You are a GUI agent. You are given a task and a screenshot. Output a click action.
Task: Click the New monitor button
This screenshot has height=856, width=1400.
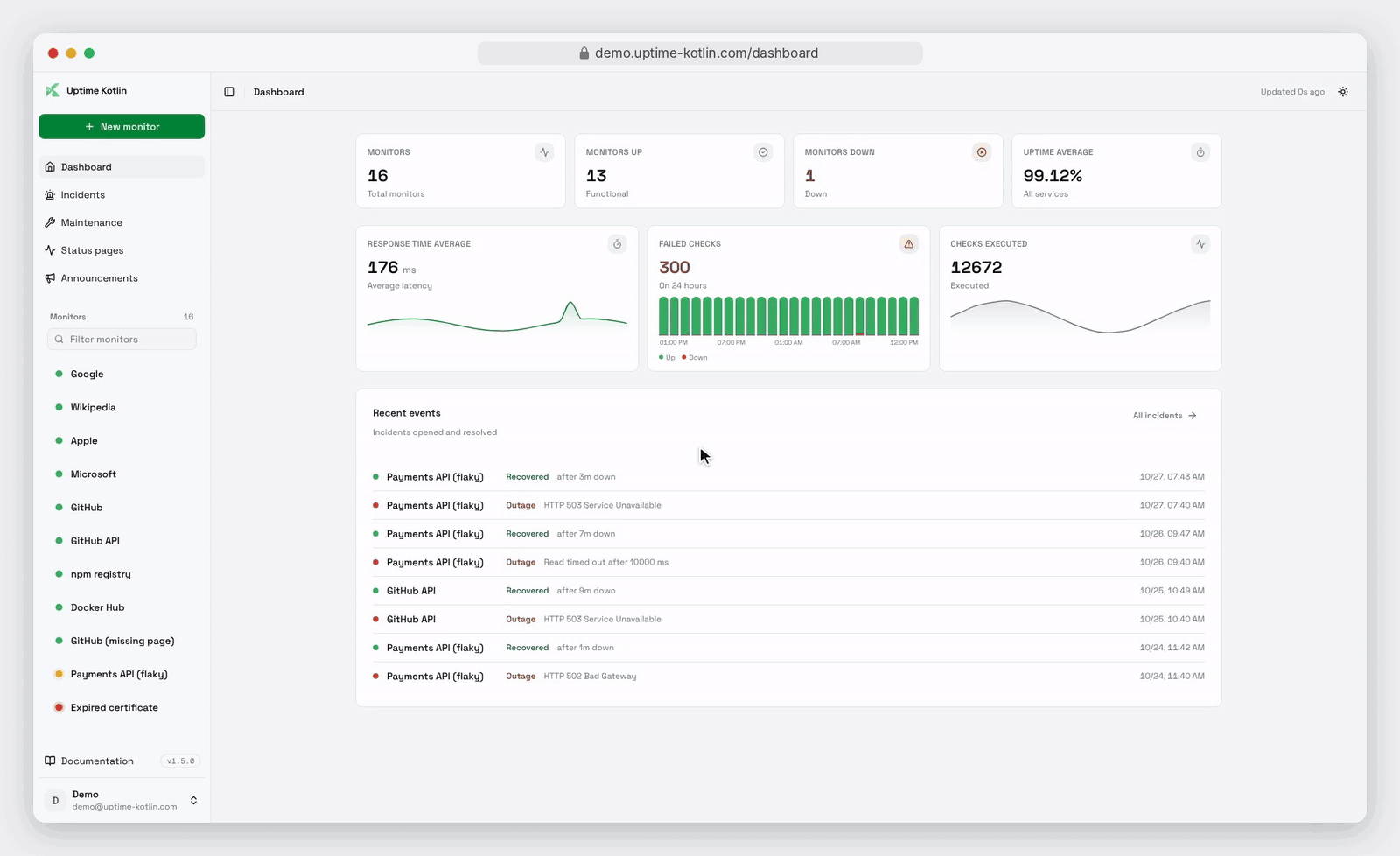[122, 127]
